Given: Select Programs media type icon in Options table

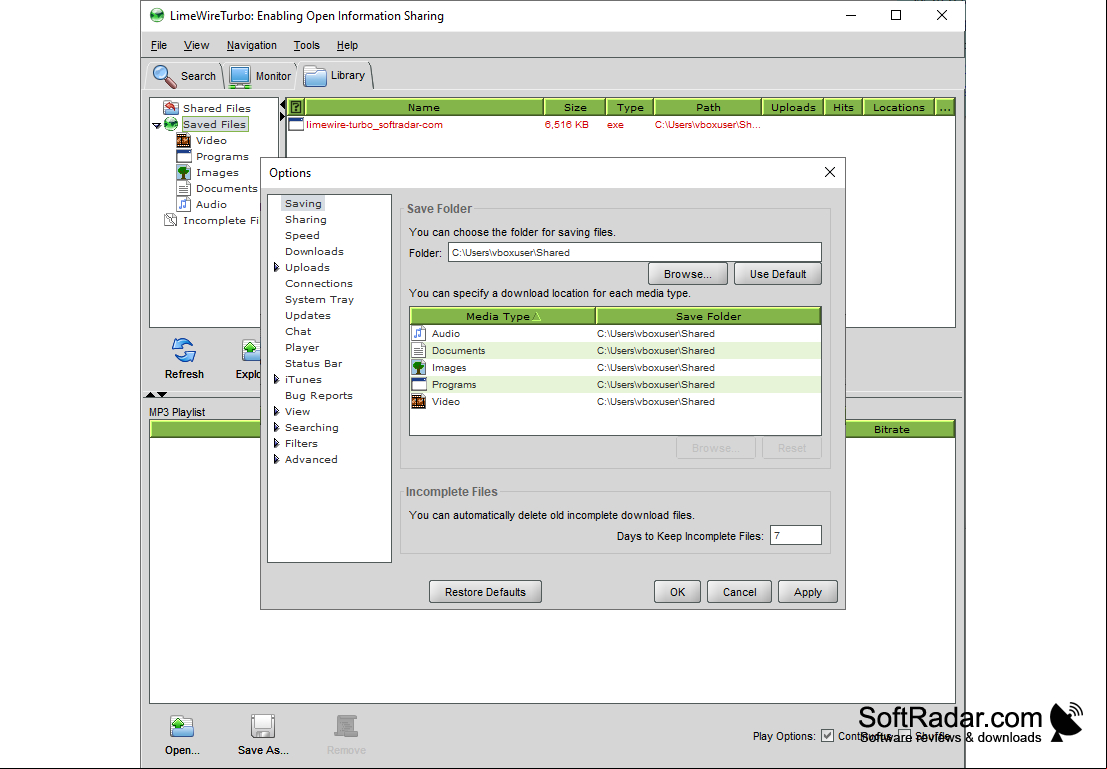Looking at the screenshot, I should coord(419,384).
